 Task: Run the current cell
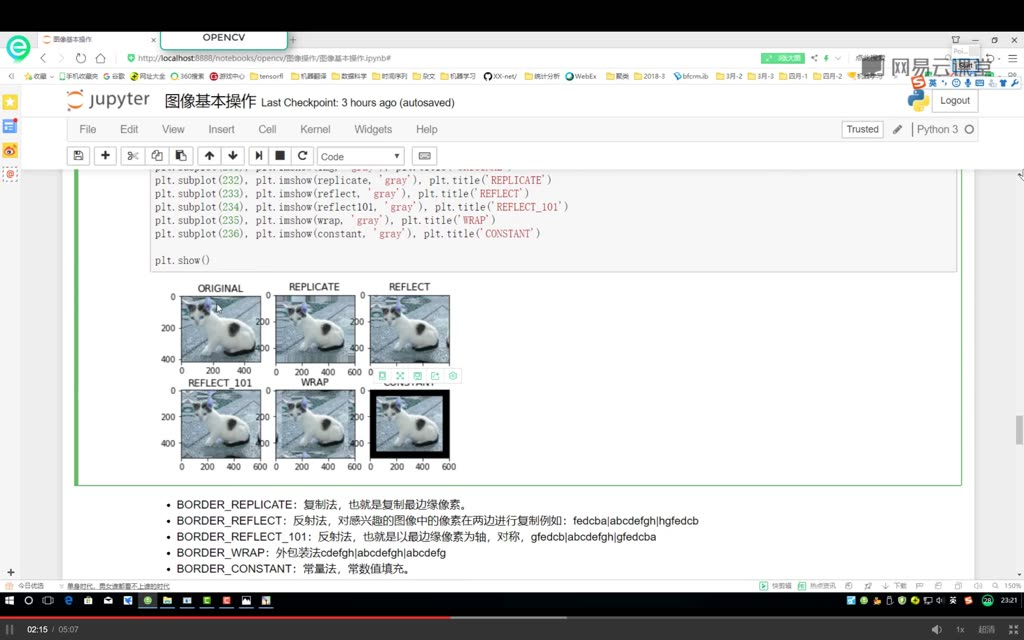(x=259, y=156)
